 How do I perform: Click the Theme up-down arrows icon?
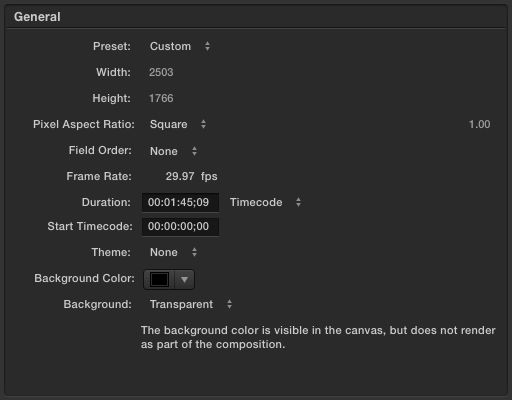point(194,252)
